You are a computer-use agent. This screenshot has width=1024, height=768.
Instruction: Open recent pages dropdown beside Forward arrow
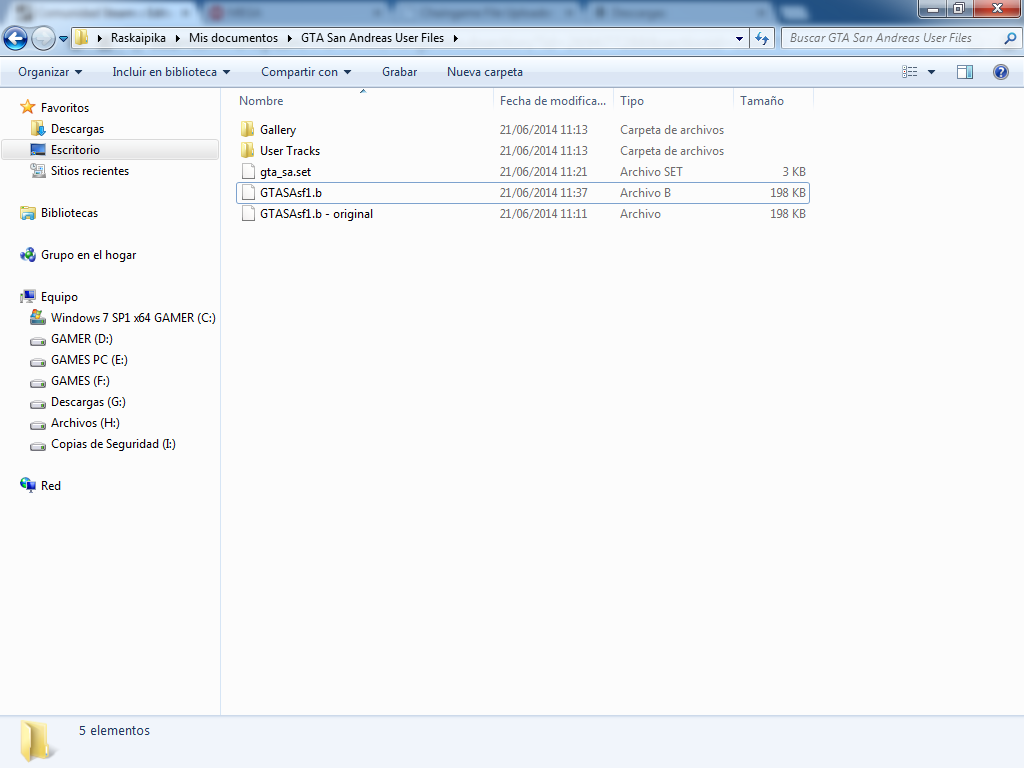point(63,39)
